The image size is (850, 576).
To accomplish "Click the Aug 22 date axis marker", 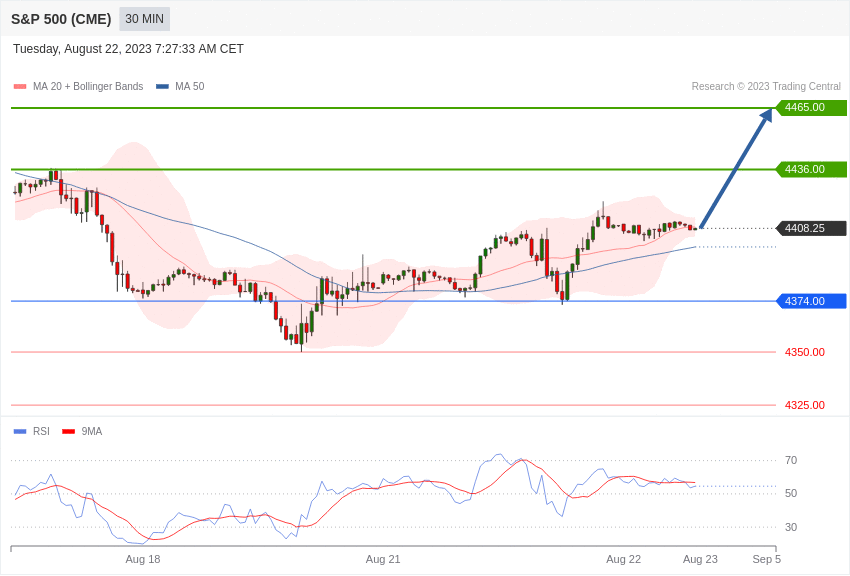I will (623, 560).
